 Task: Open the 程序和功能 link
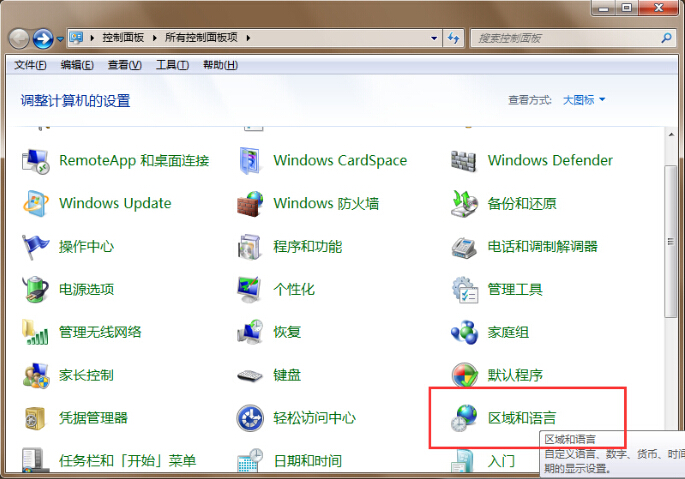tap(307, 246)
